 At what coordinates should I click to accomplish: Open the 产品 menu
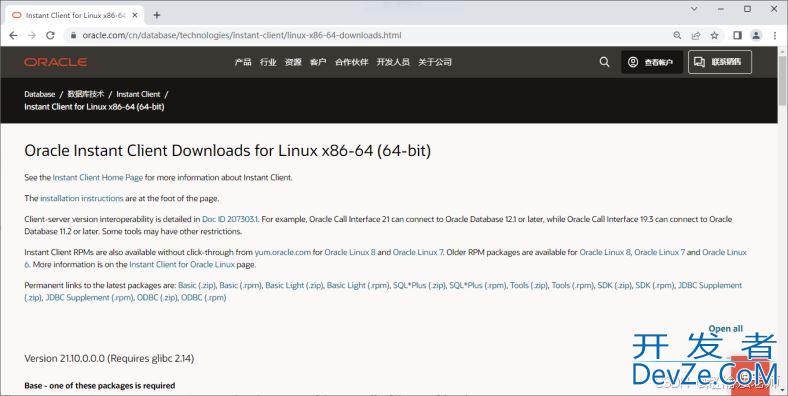point(243,62)
